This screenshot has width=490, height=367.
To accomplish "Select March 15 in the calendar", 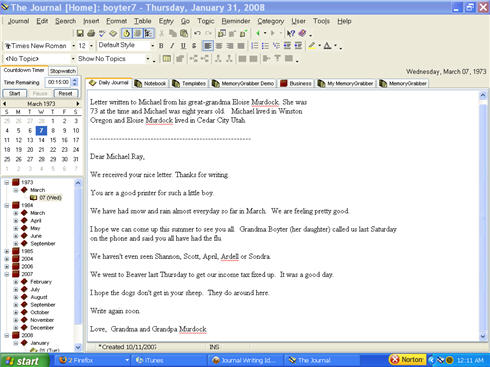I will [x=53, y=140].
